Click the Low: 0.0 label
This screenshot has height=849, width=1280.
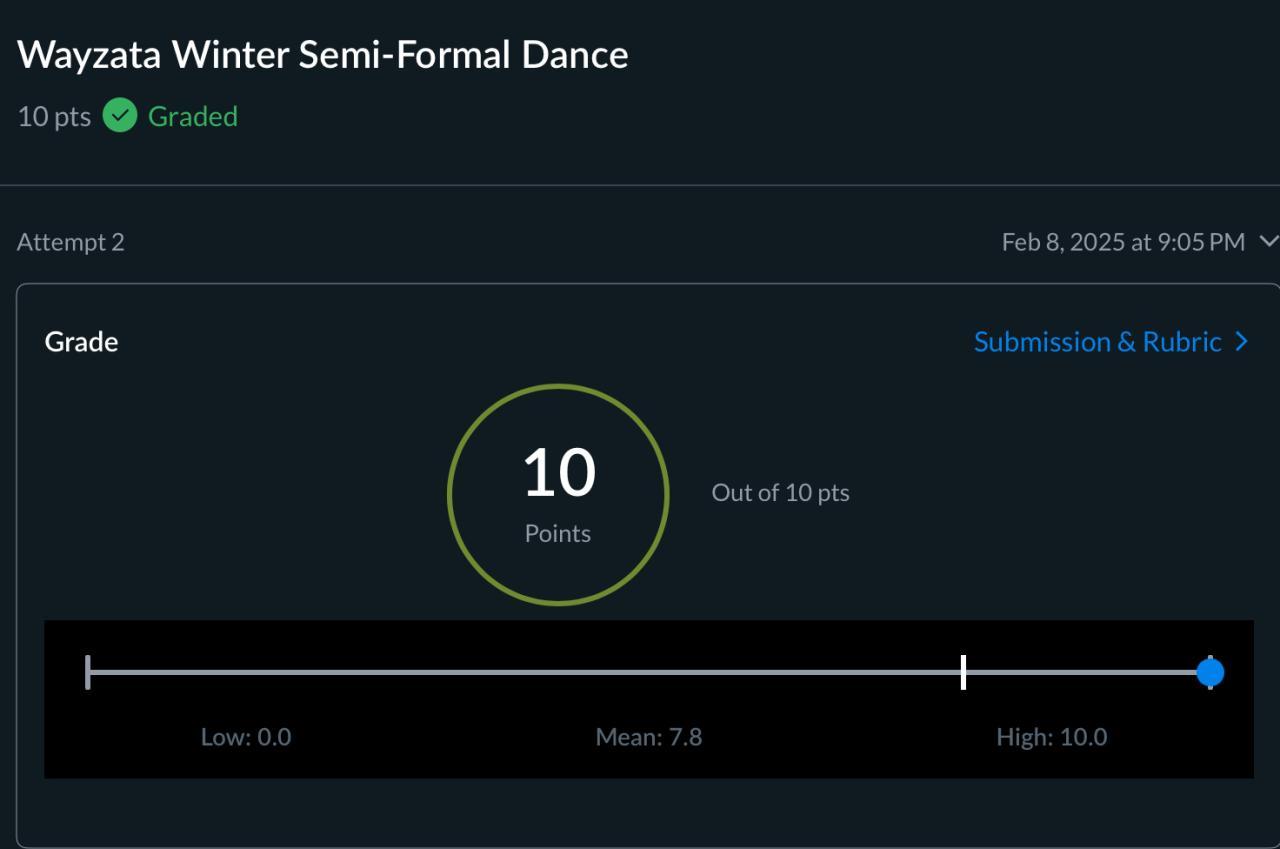[246, 737]
